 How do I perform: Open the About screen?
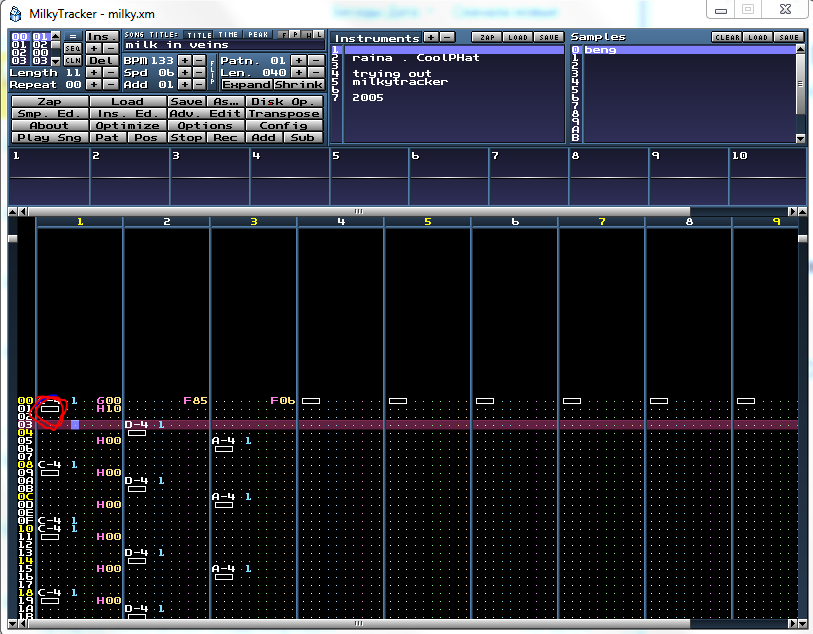pyautogui.click(x=50, y=125)
